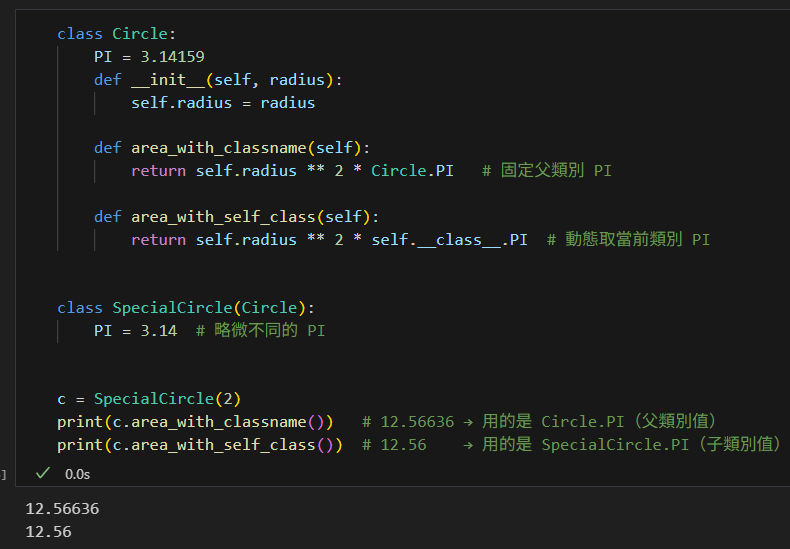The width and height of the screenshot is (790, 549).
Task: Click the '__init__' method name
Action: pyautogui.click(x=168, y=80)
